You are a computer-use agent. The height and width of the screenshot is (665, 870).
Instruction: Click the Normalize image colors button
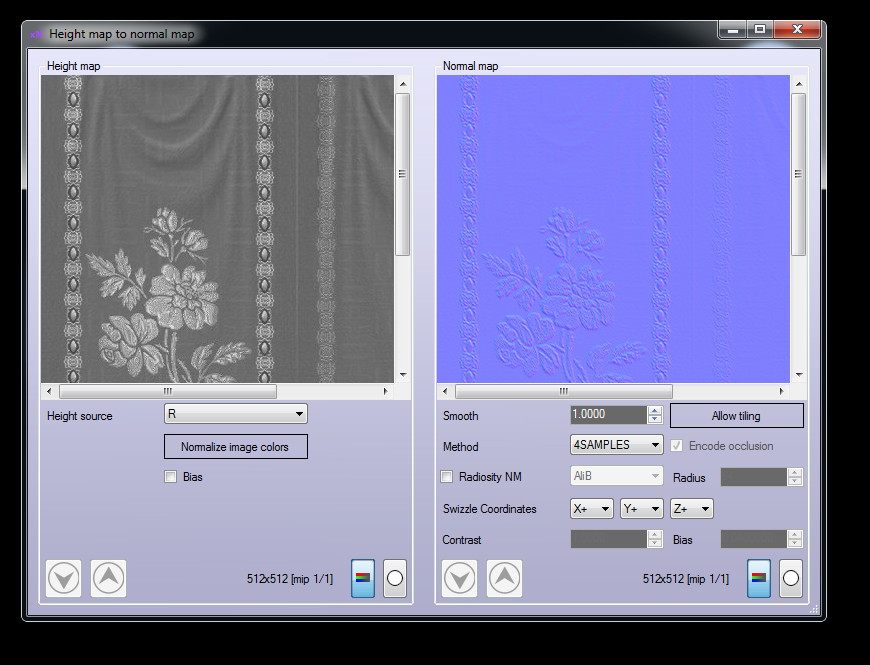[235, 446]
